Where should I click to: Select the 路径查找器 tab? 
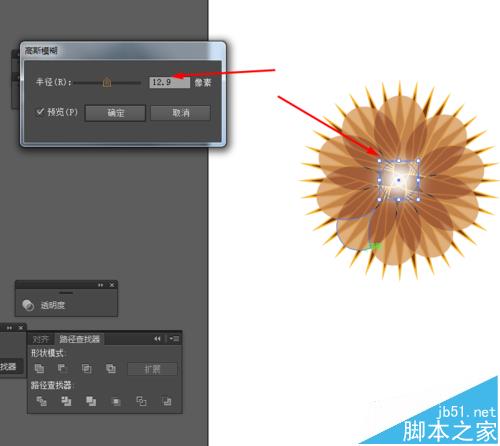point(80,339)
